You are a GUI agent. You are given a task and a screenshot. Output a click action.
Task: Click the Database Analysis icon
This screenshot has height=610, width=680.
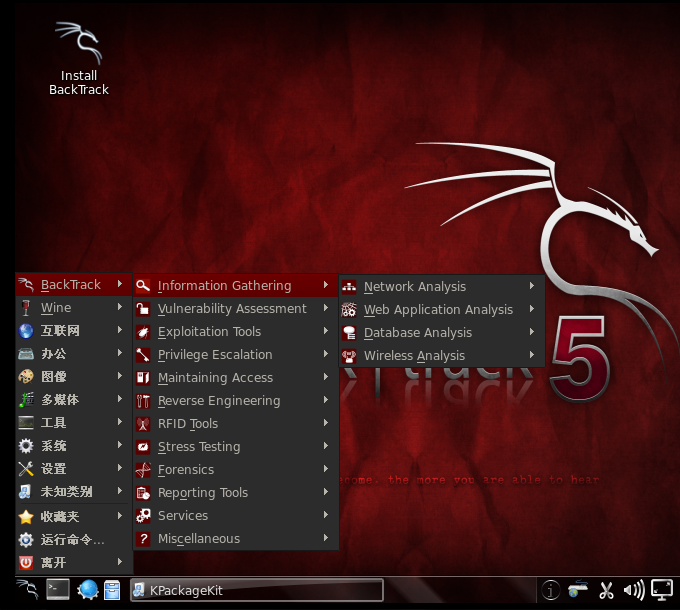pyautogui.click(x=349, y=333)
